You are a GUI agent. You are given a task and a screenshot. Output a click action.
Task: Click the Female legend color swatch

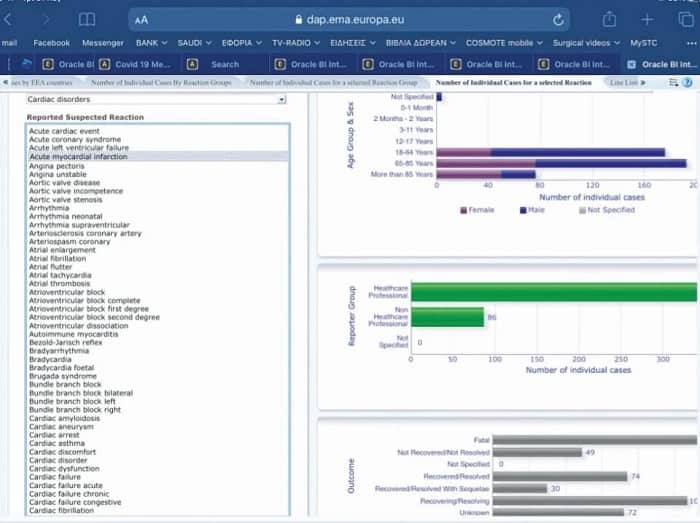point(463,210)
